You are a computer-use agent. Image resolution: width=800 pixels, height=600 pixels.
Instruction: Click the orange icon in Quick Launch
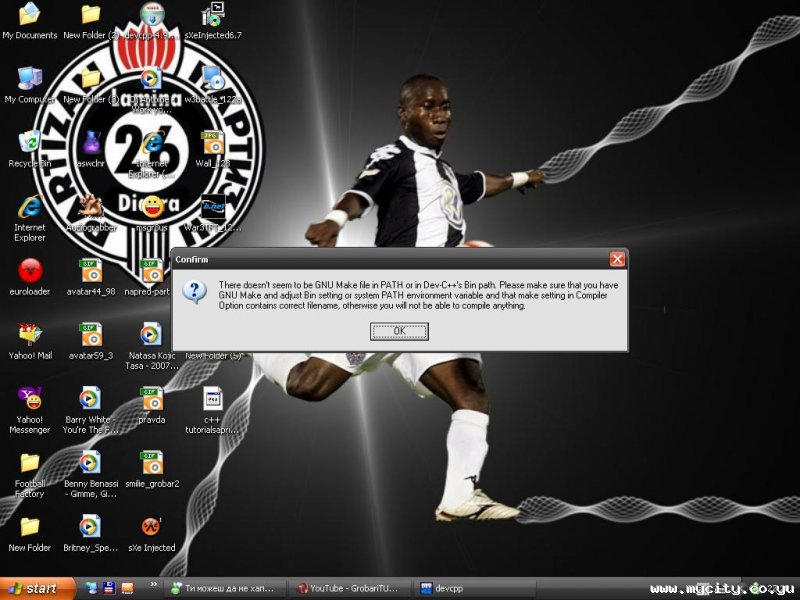127,588
